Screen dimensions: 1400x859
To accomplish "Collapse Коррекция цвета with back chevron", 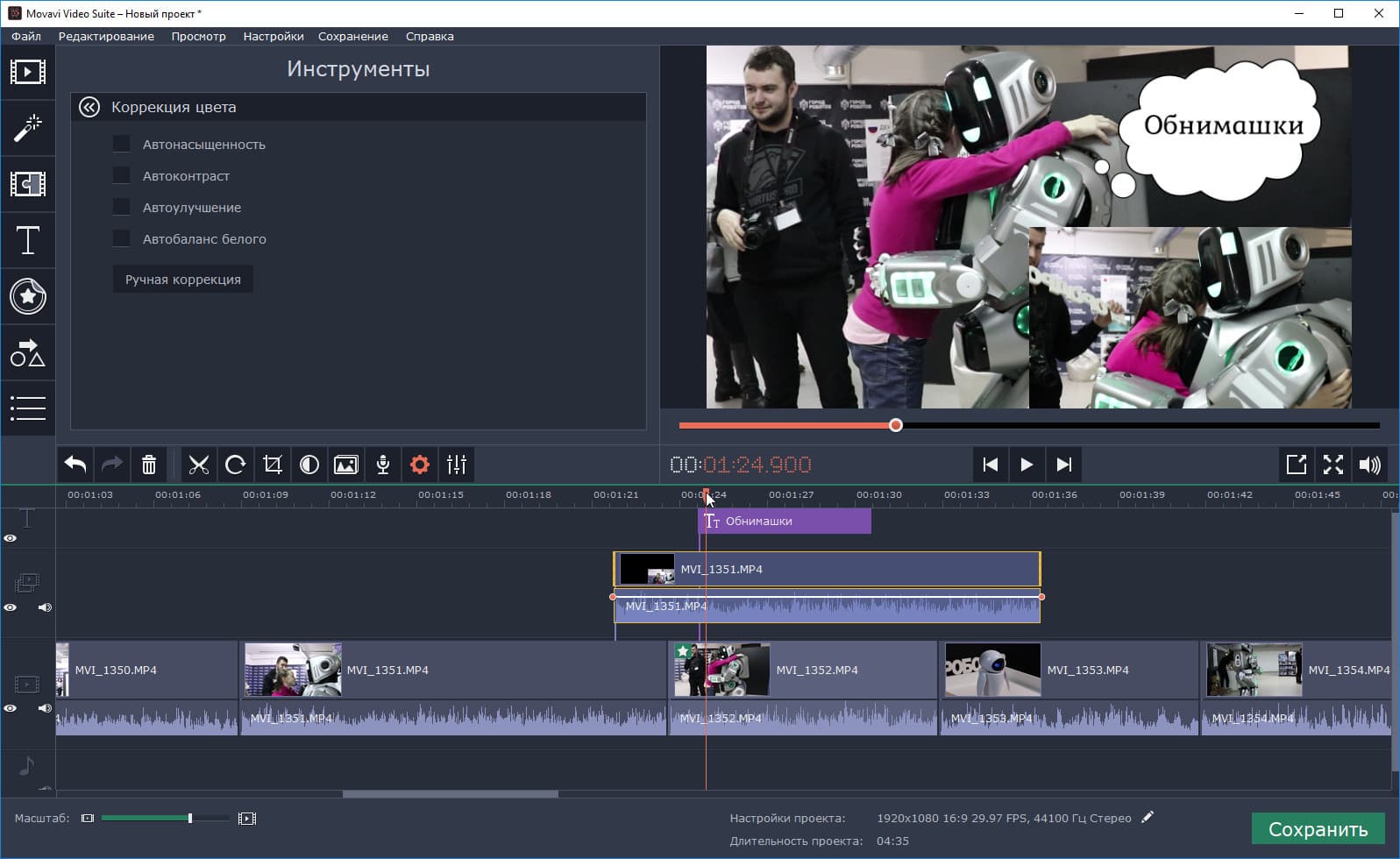I will pyautogui.click(x=89, y=107).
